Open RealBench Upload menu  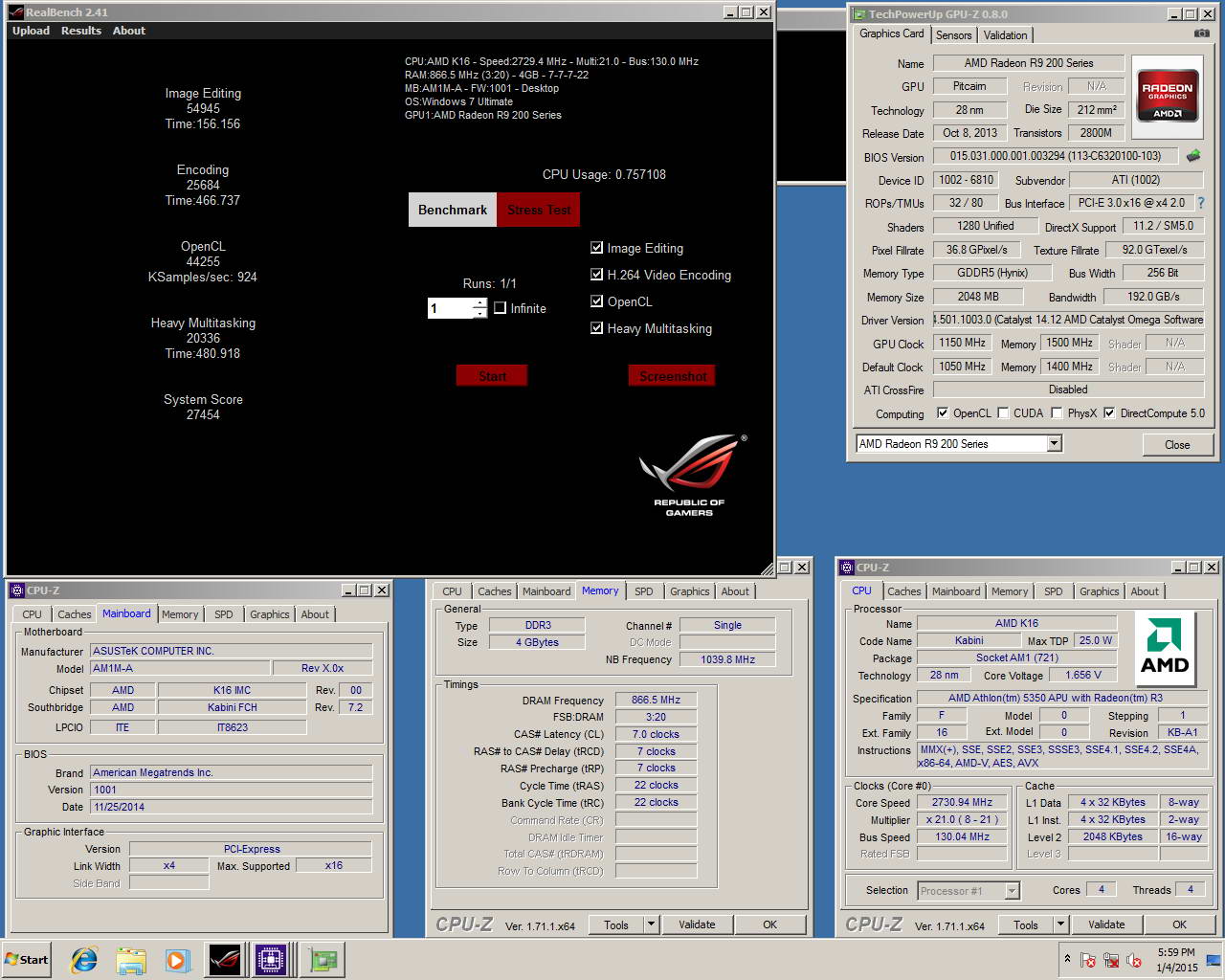click(31, 31)
